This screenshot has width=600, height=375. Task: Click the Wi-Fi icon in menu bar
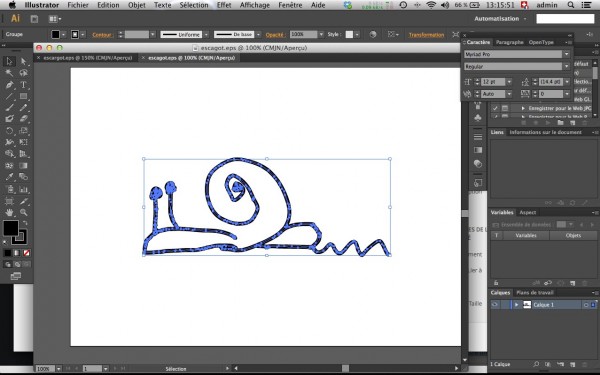tap(431, 5)
